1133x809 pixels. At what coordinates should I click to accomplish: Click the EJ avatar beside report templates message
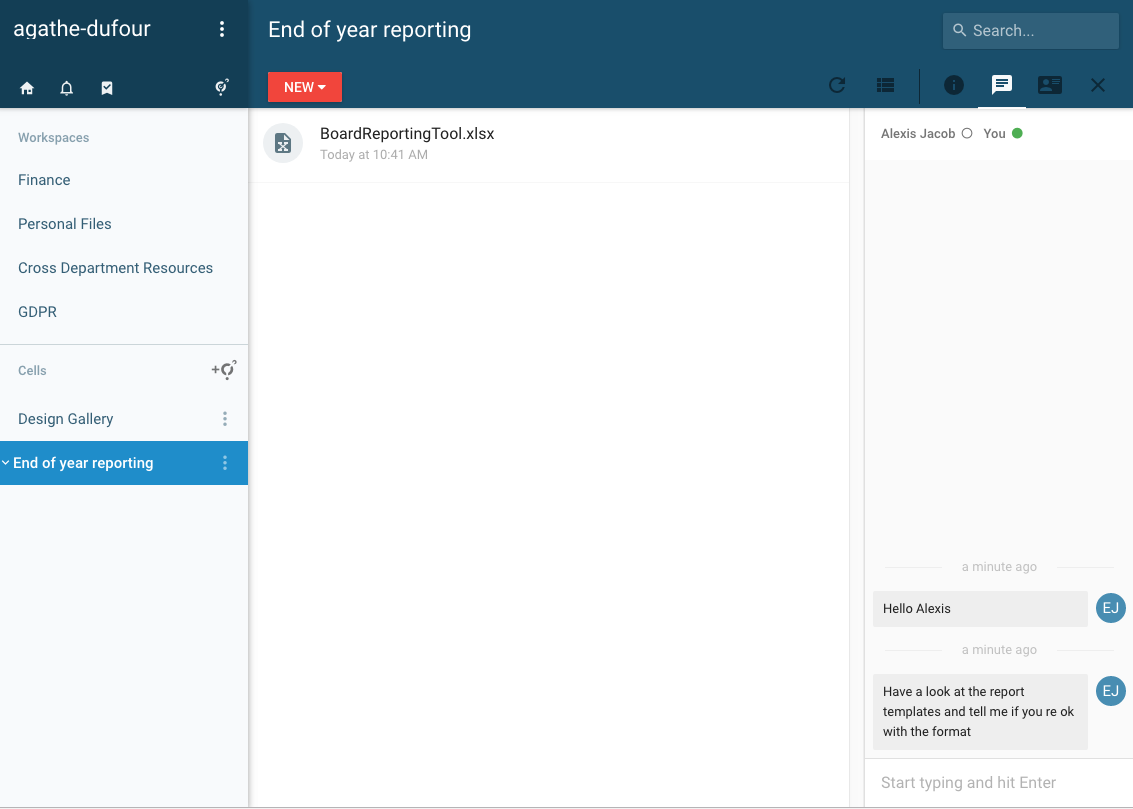tap(1111, 691)
